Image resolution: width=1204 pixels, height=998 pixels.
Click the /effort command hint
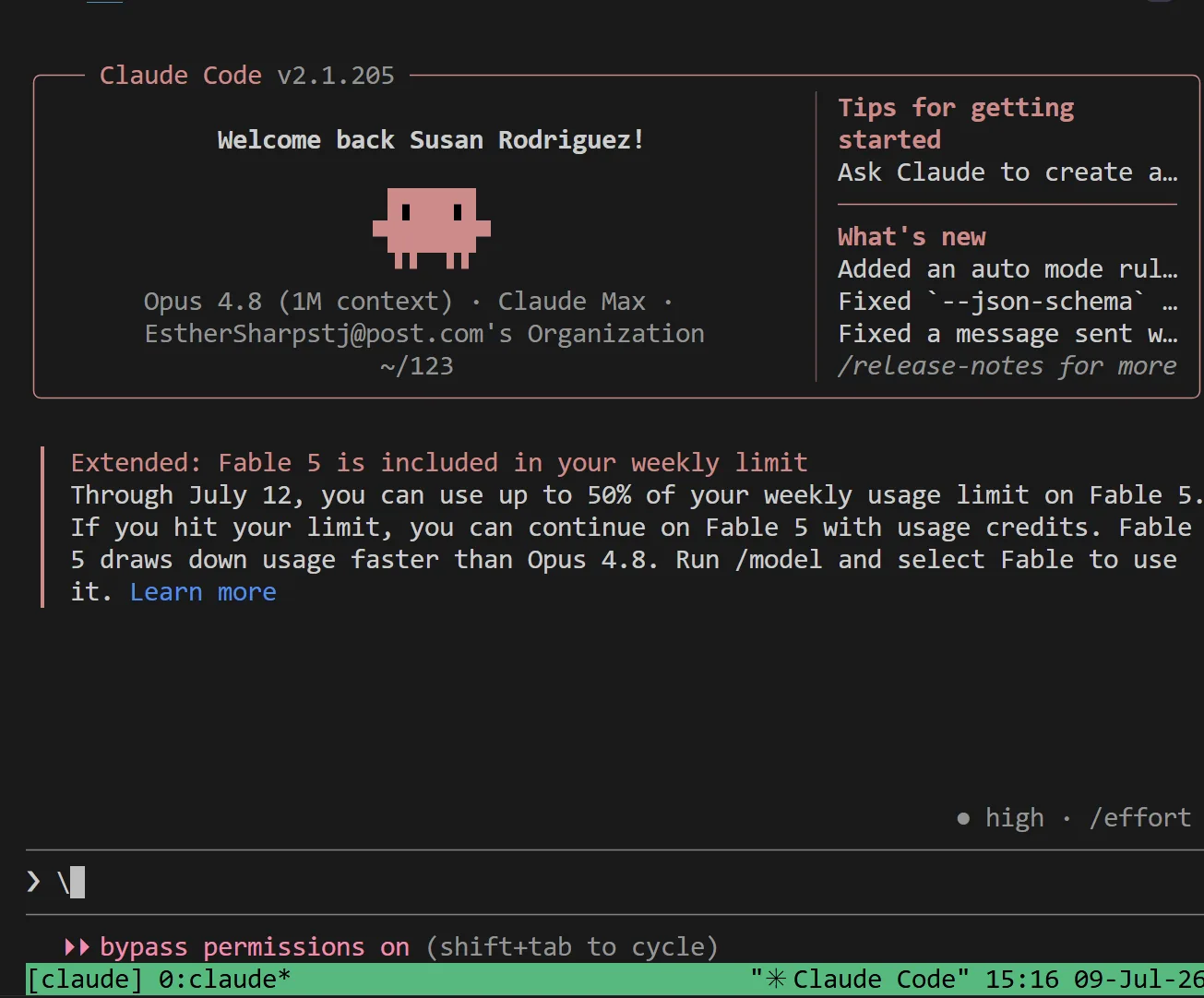pos(1140,818)
